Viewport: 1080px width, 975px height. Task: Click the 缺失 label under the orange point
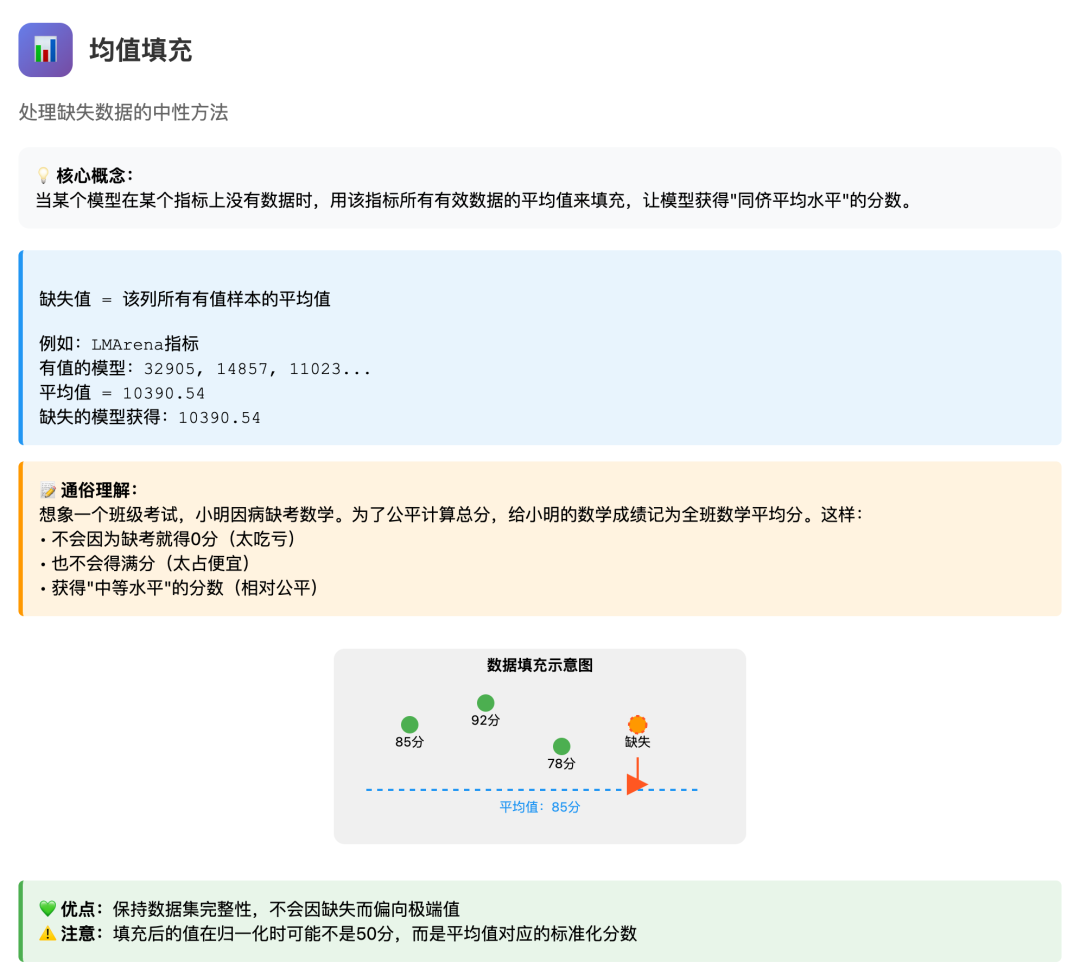coord(638,742)
